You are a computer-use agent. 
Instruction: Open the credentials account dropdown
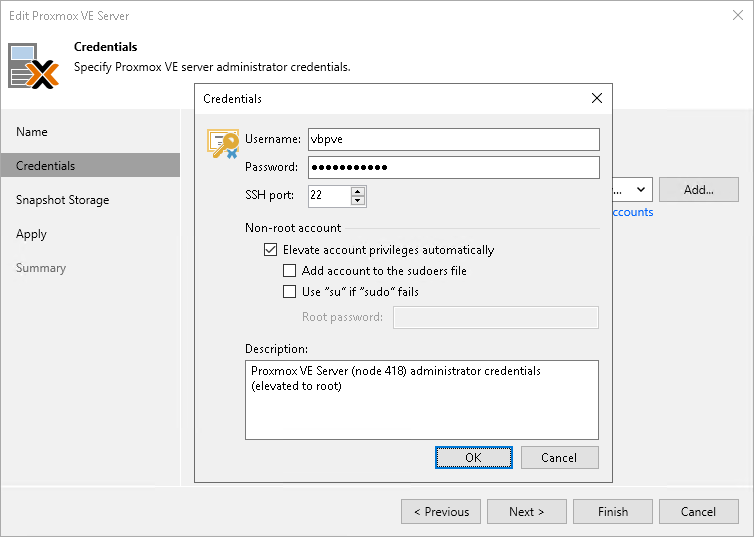(641, 189)
